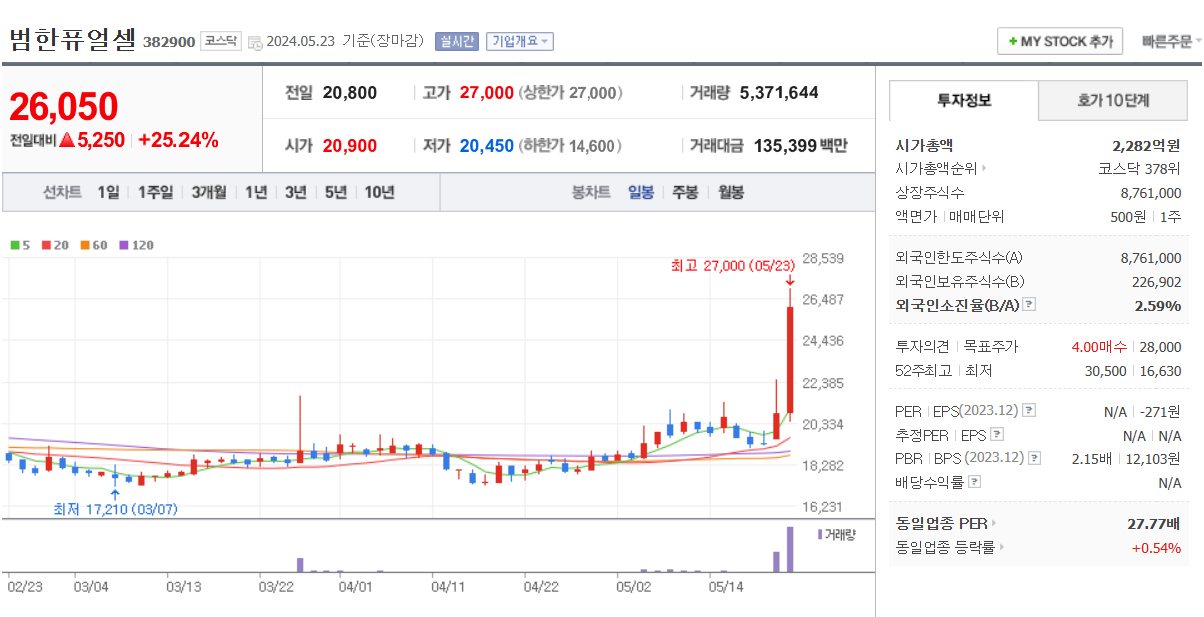This screenshot has height=617, width=1204.
Task: Click the 외국인소진율 value 2.59%
Action: pos(1158,305)
